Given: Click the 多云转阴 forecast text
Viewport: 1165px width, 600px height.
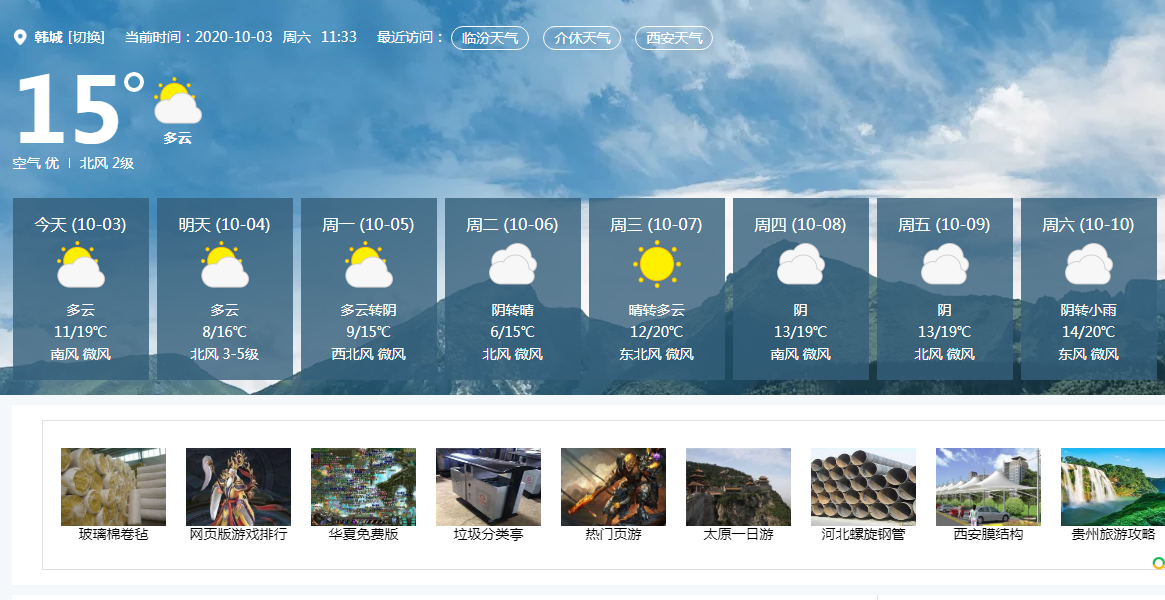Looking at the screenshot, I should pos(369,310).
